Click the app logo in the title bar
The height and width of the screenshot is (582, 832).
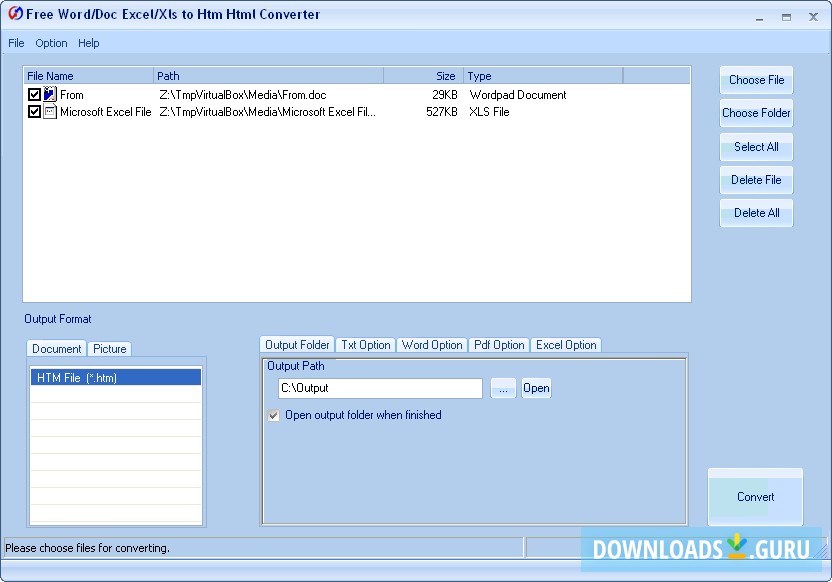(14, 14)
